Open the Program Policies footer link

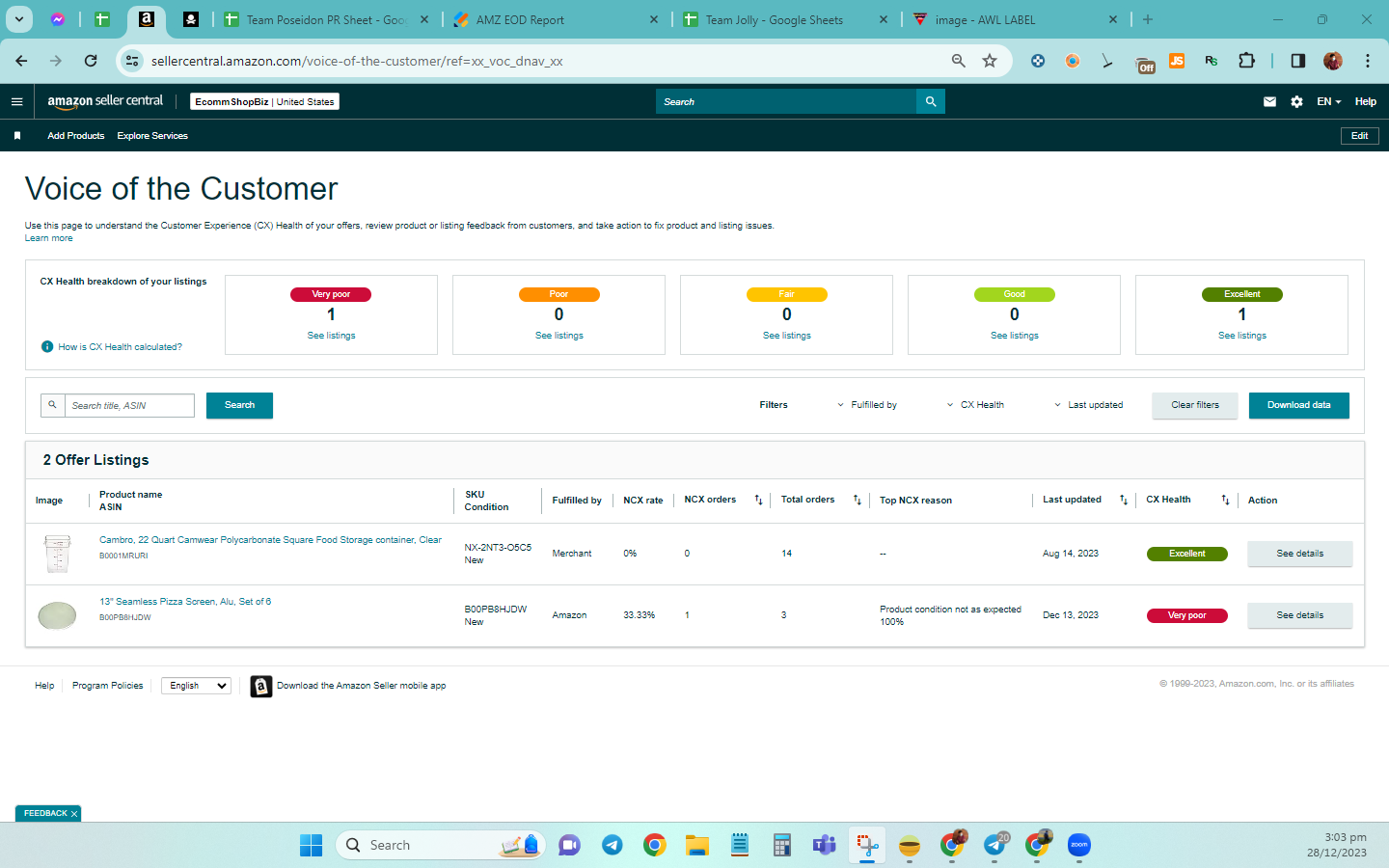108,686
